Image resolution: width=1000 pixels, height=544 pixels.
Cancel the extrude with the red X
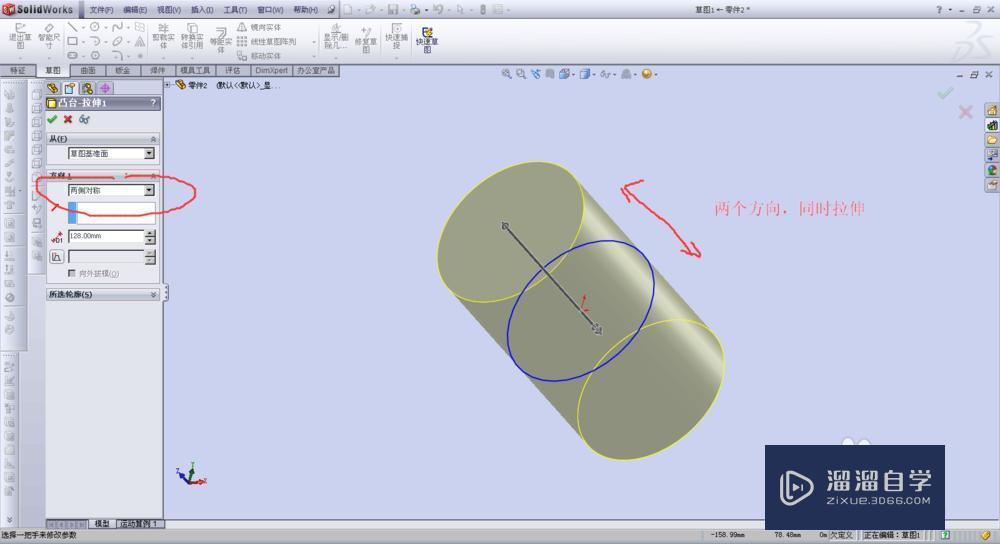point(68,119)
